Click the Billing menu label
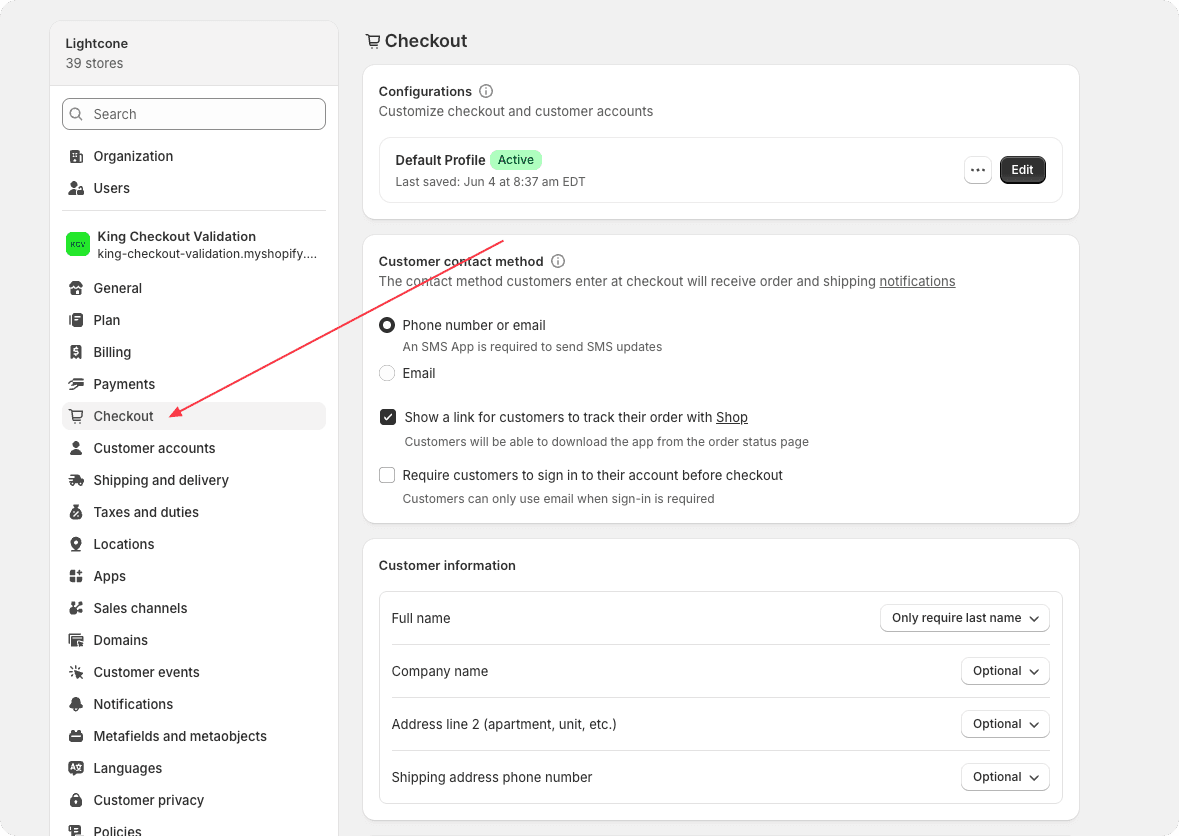This screenshot has height=836, width=1179. pos(112,352)
